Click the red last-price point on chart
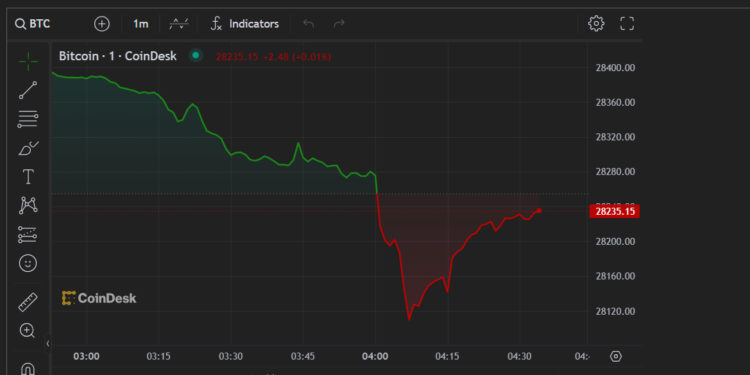 point(539,211)
